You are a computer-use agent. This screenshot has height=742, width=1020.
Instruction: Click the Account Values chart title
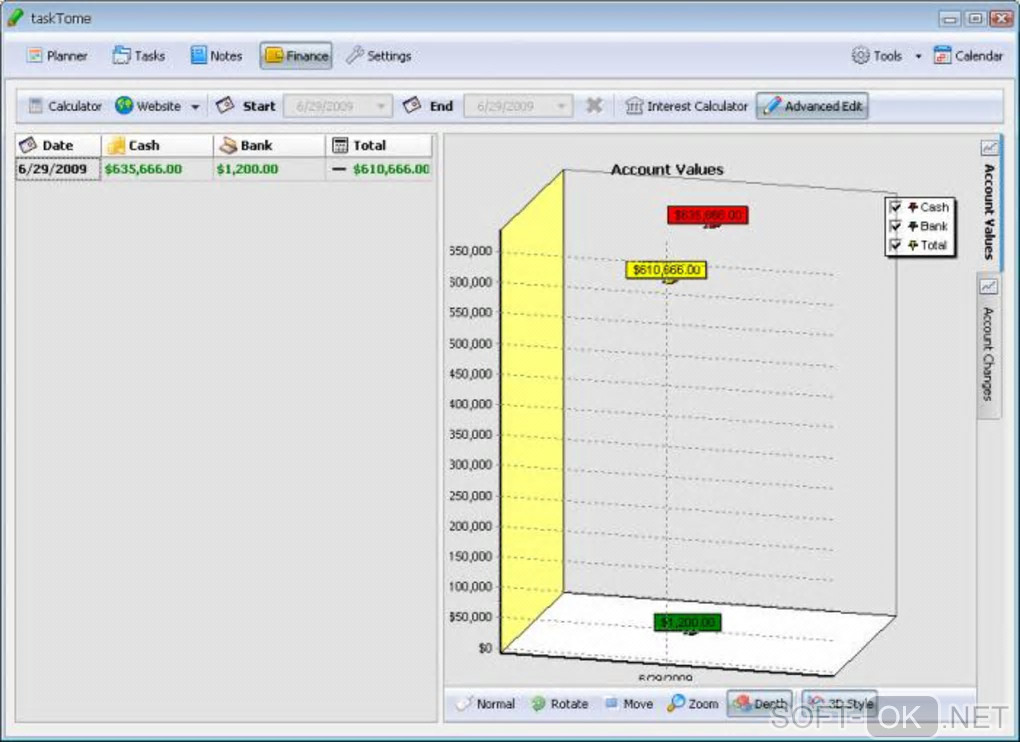click(667, 169)
